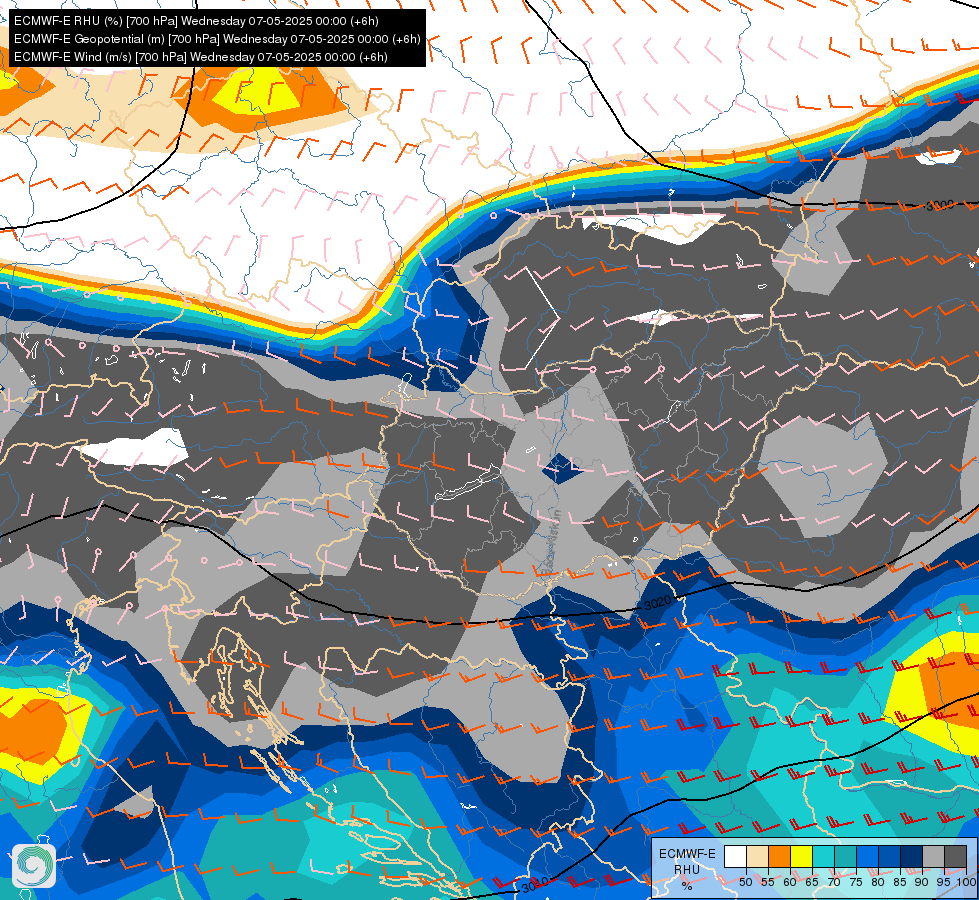979x900 pixels.
Task: Select the beige 50–55% legend swatch
Action: 757,857
